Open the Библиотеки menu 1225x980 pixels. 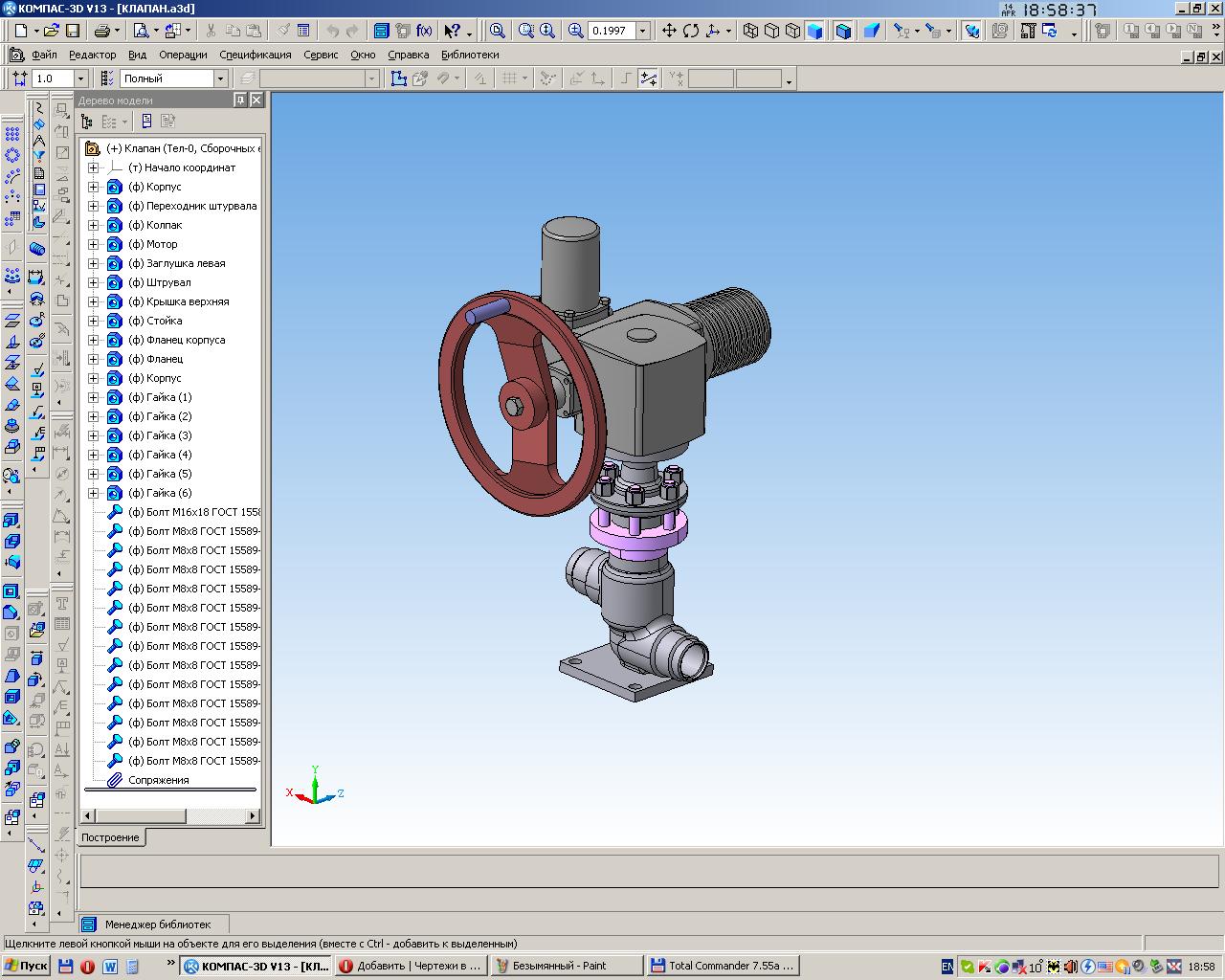pos(470,55)
